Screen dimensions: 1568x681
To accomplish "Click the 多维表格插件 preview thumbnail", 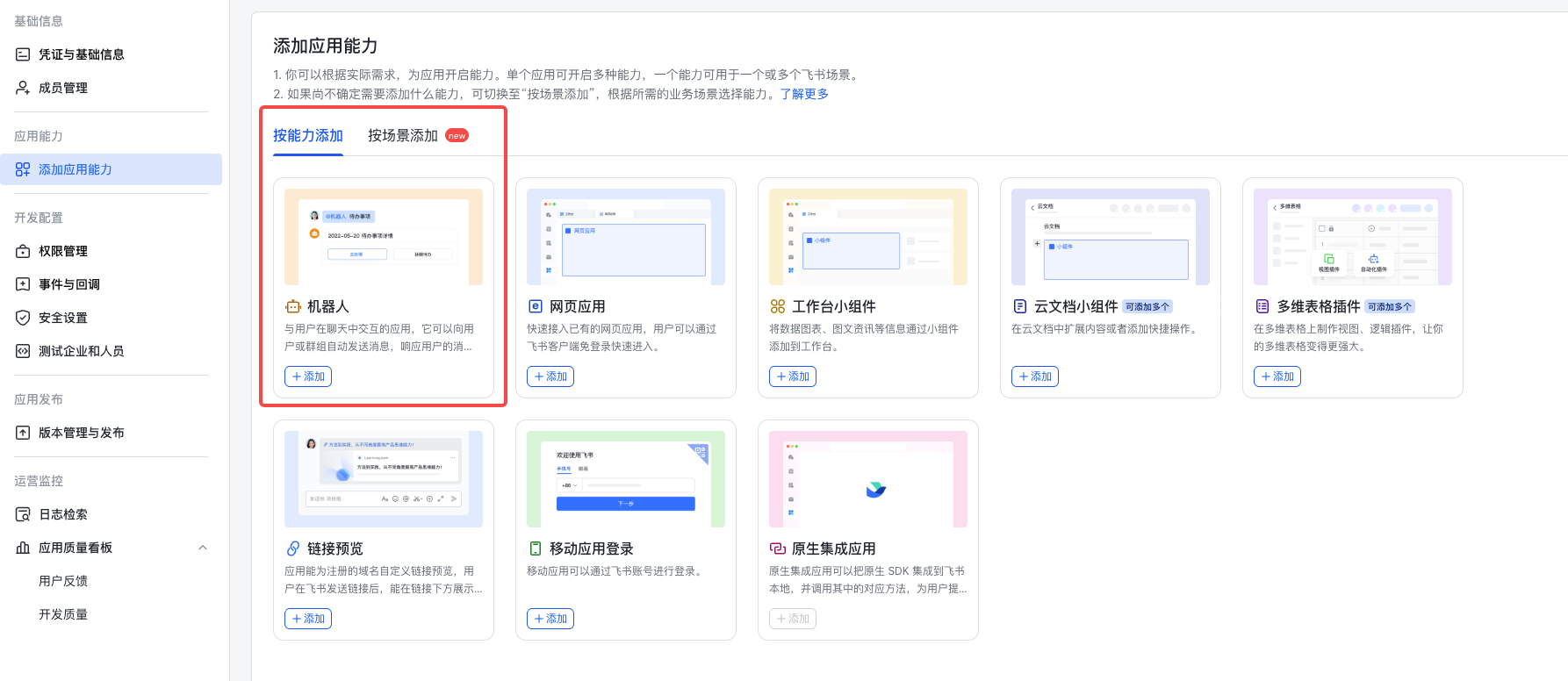I will (1352, 236).
